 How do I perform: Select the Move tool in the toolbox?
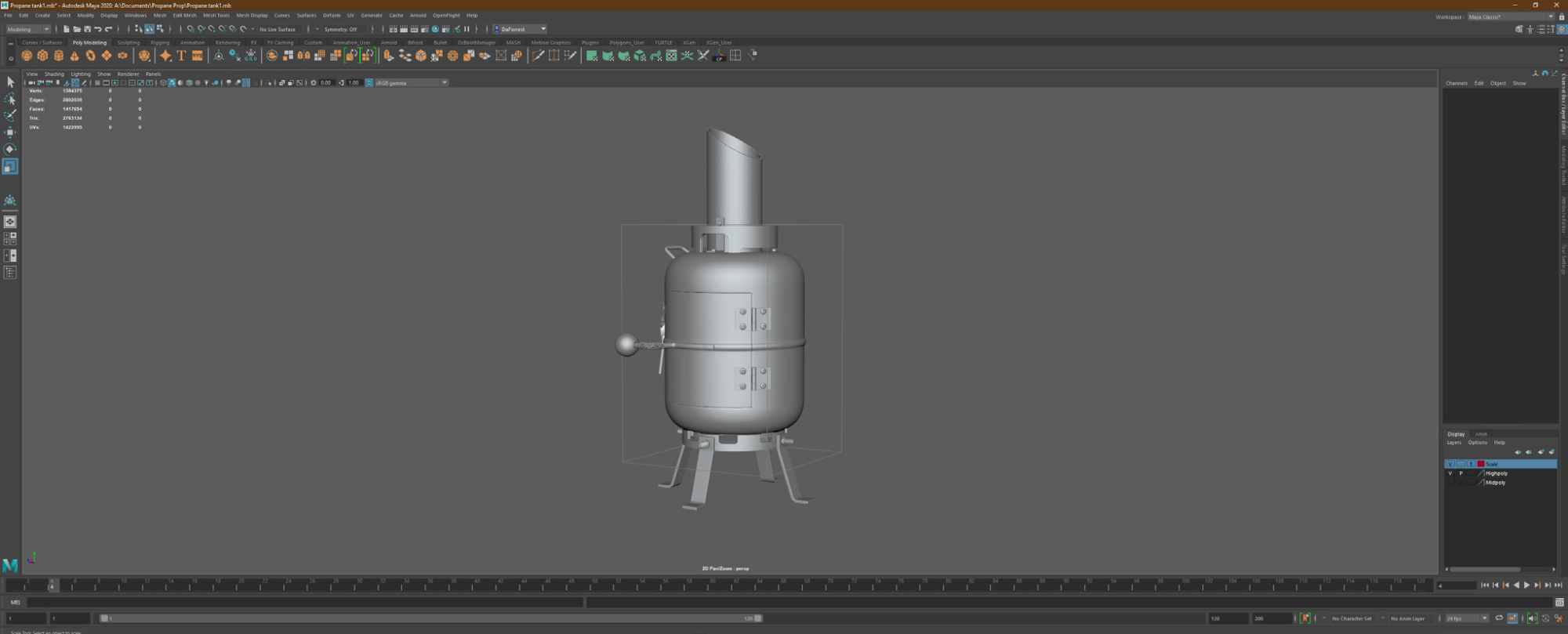coord(10,132)
